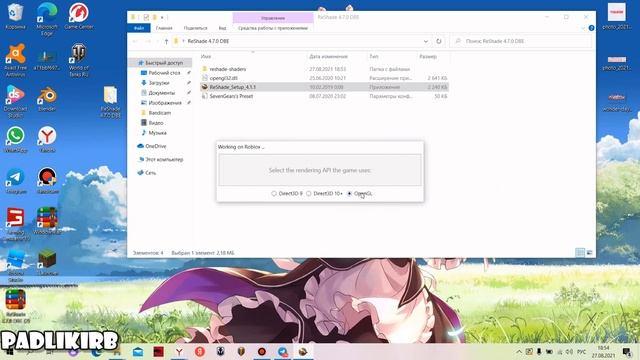The width and height of the screenshot is (640, 360).
Task: Select the ReShade_Setup_4.3.1 application
Action: tap(232, 87)
